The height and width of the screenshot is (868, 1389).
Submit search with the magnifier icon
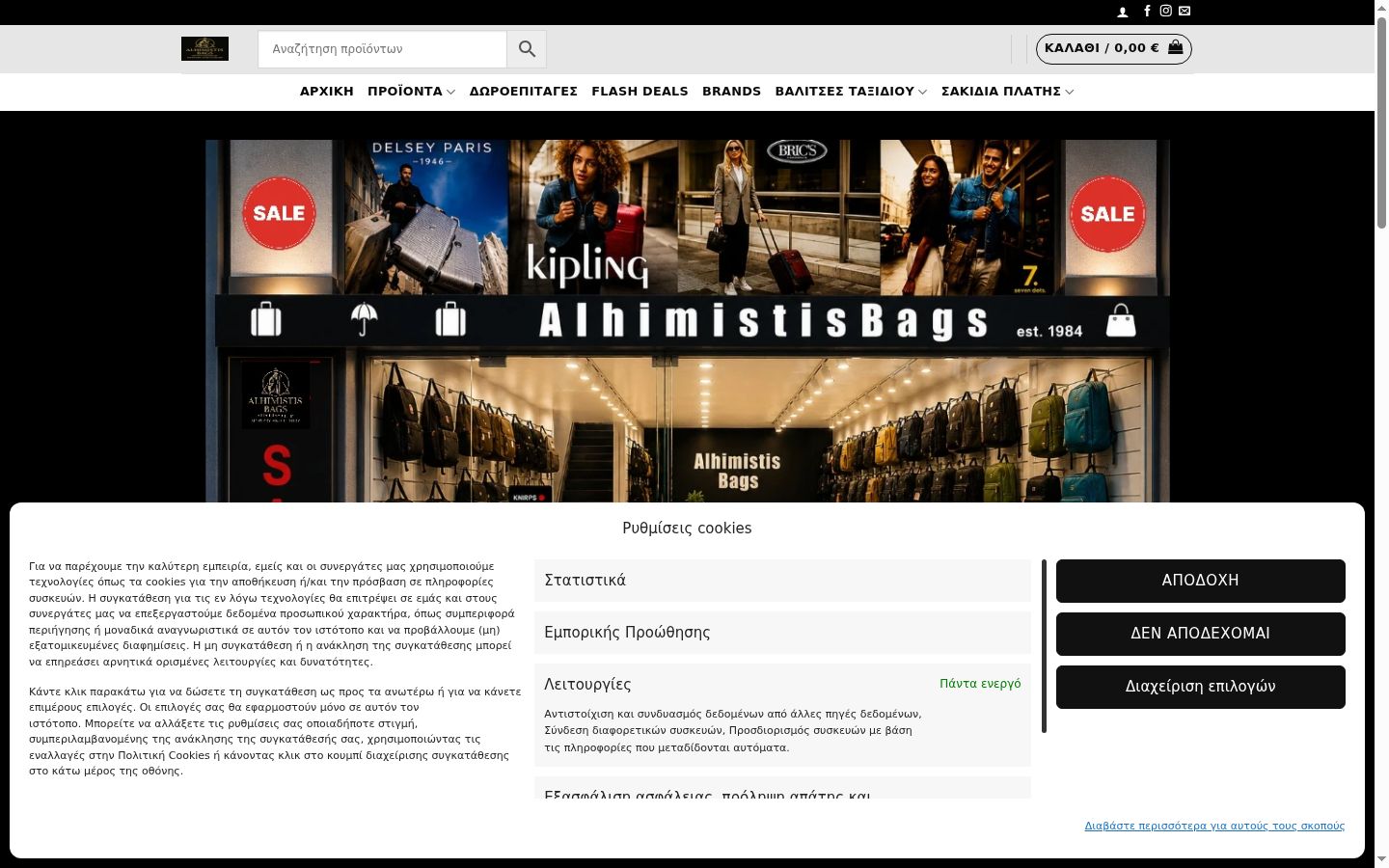tap(527, 49)
